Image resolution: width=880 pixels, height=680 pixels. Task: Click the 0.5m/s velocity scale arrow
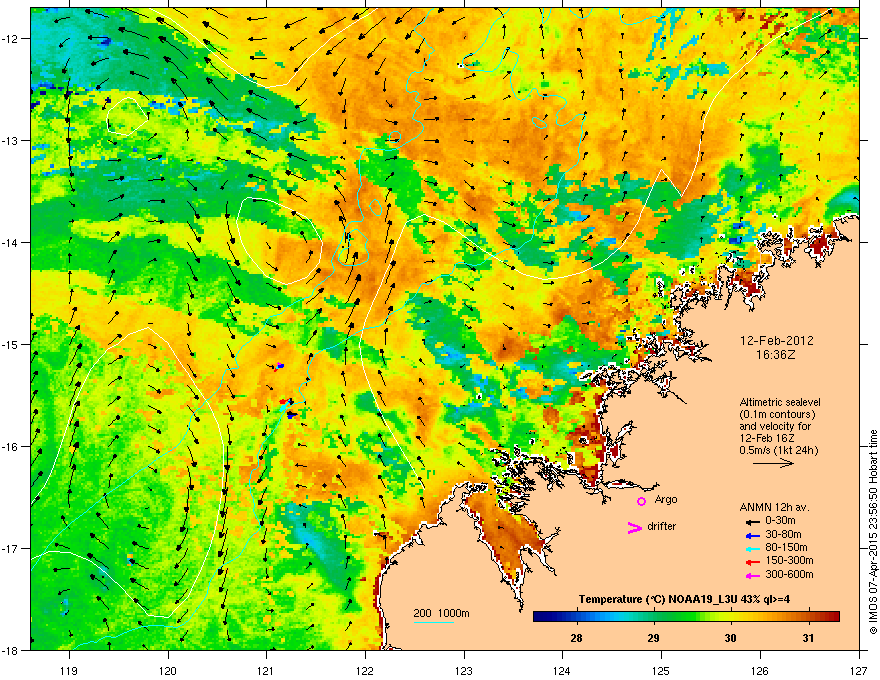[x=773, y=463]
